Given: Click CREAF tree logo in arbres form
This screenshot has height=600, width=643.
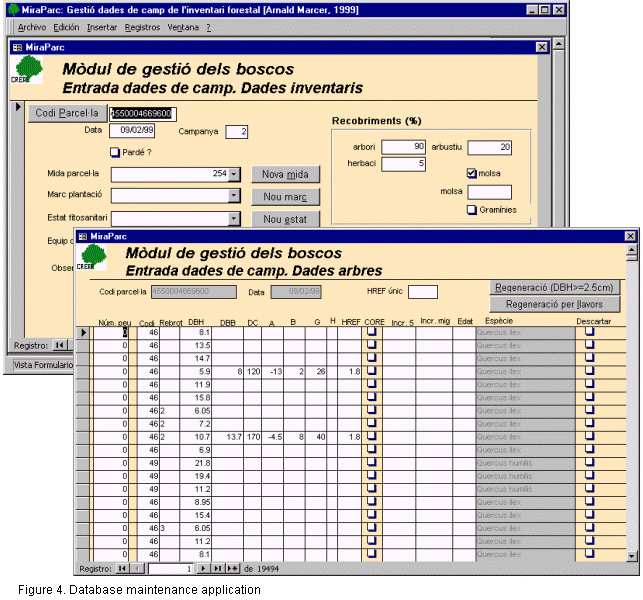Looking at the screenshot, I should click(93, 257).
